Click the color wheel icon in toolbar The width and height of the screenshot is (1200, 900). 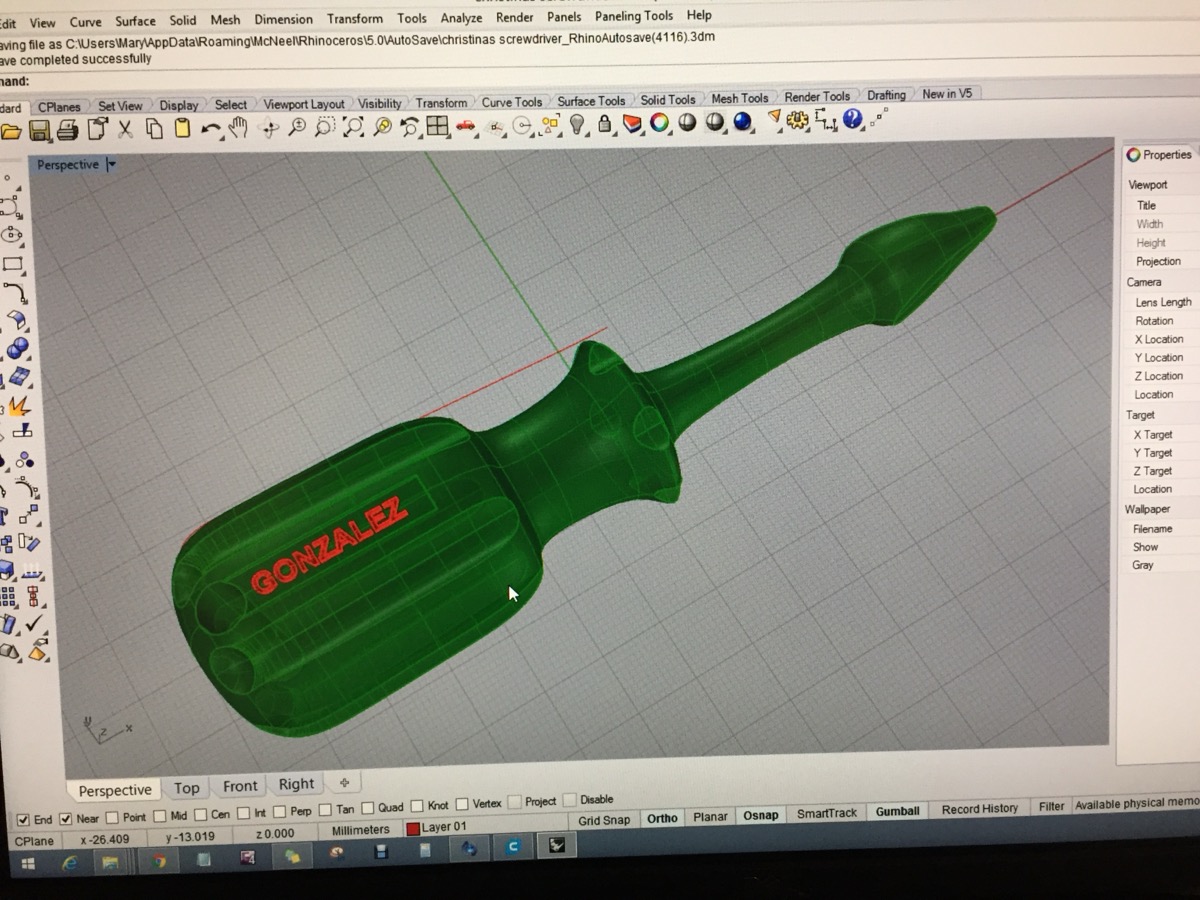point(659,123)
